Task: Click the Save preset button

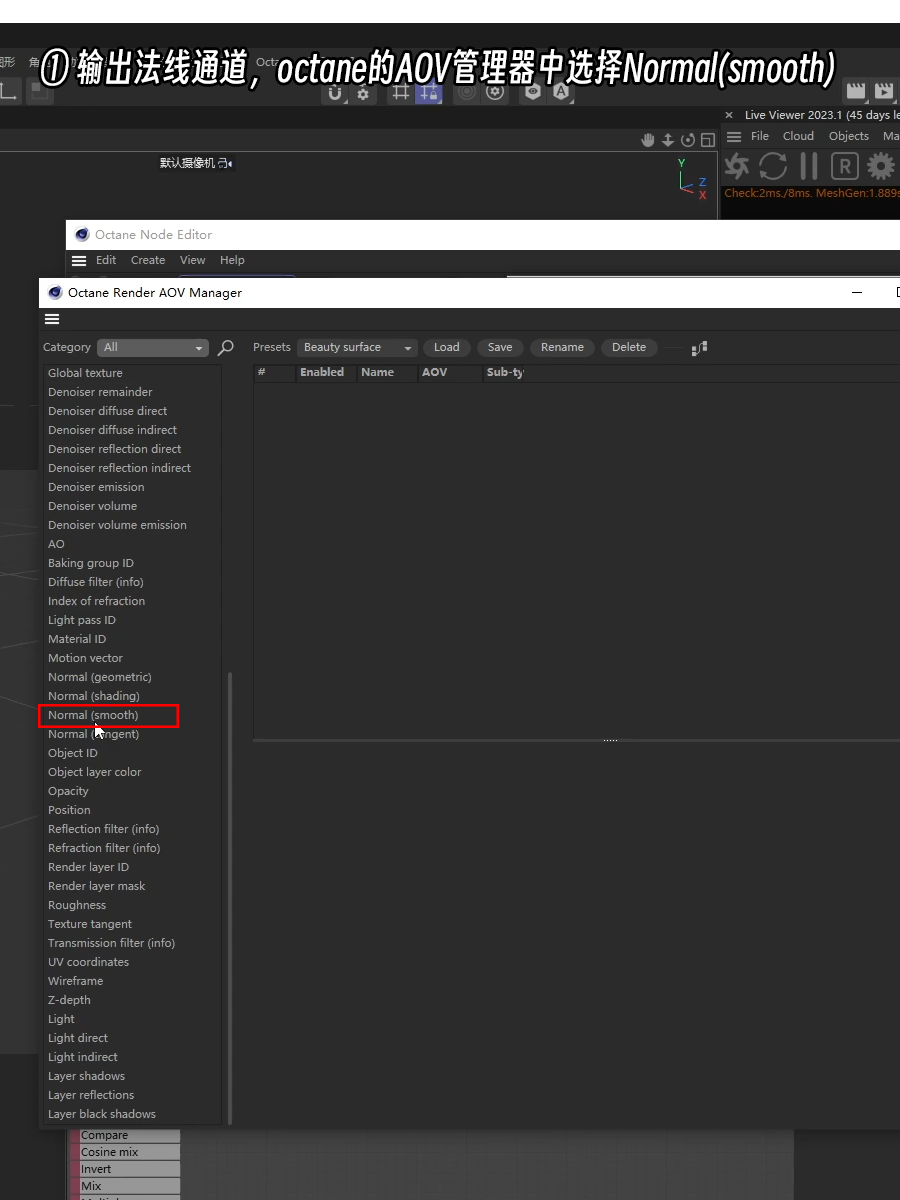Action: [500, 348]
